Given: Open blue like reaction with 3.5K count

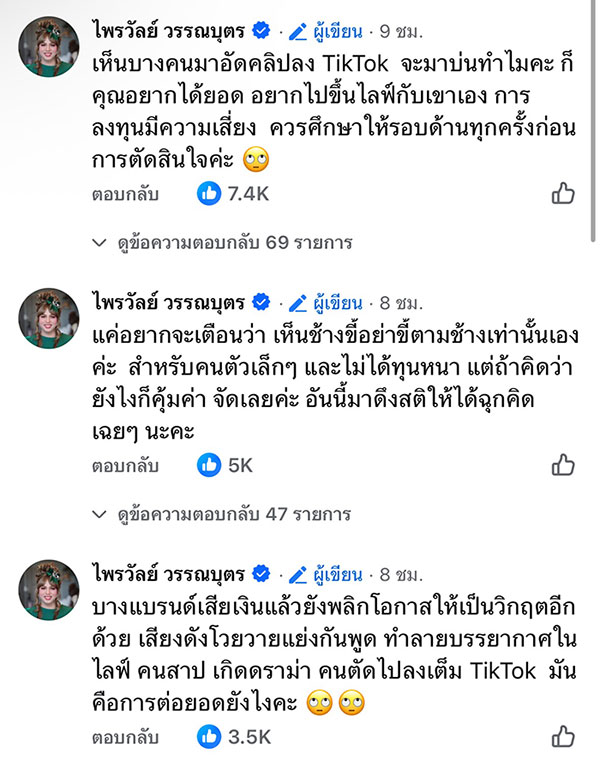Looking at the screenshot, I should point(209,737).
